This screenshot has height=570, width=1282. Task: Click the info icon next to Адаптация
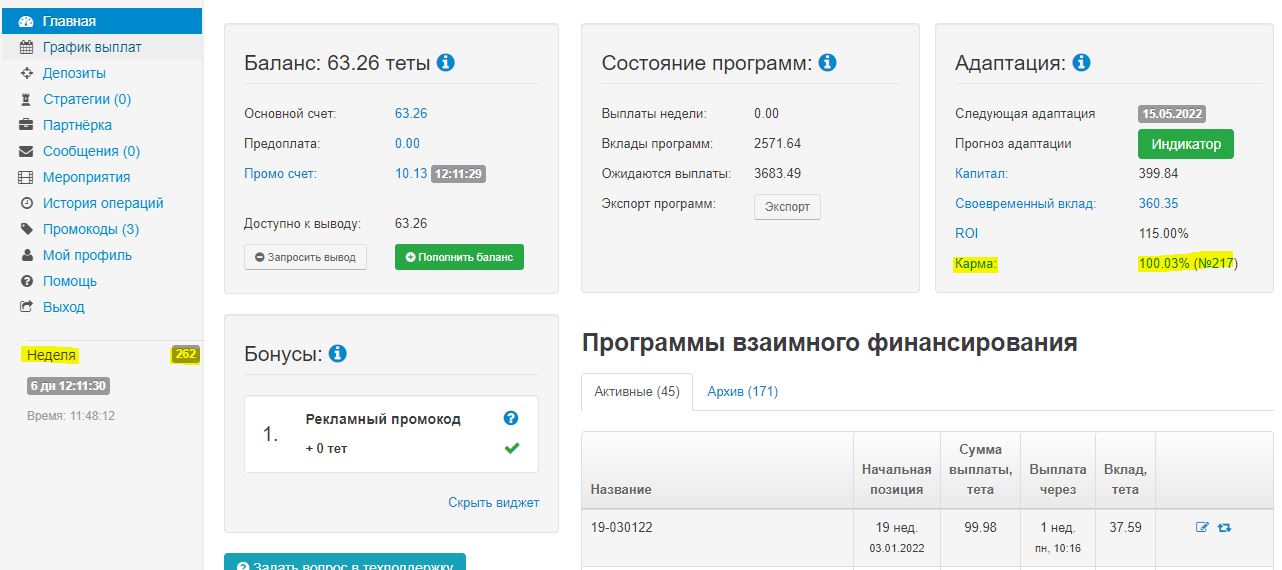(x=1081, y=63)
